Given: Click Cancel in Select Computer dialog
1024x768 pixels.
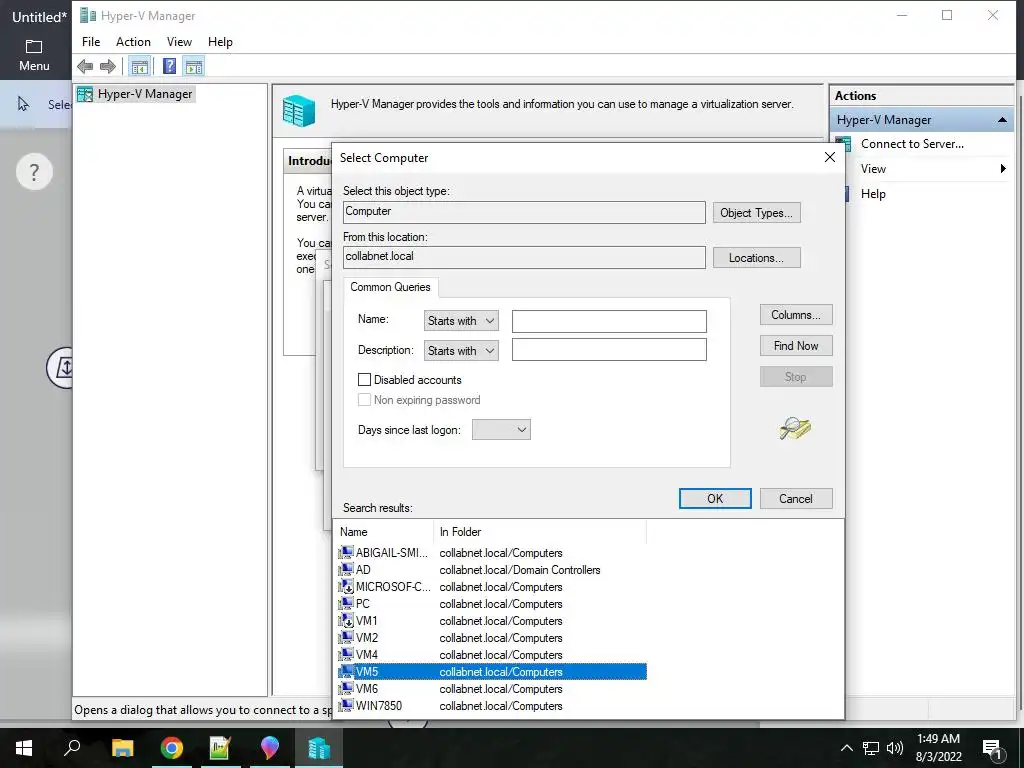Looking at the screenshot, I should pyautogui.click(x=795, y=498).
